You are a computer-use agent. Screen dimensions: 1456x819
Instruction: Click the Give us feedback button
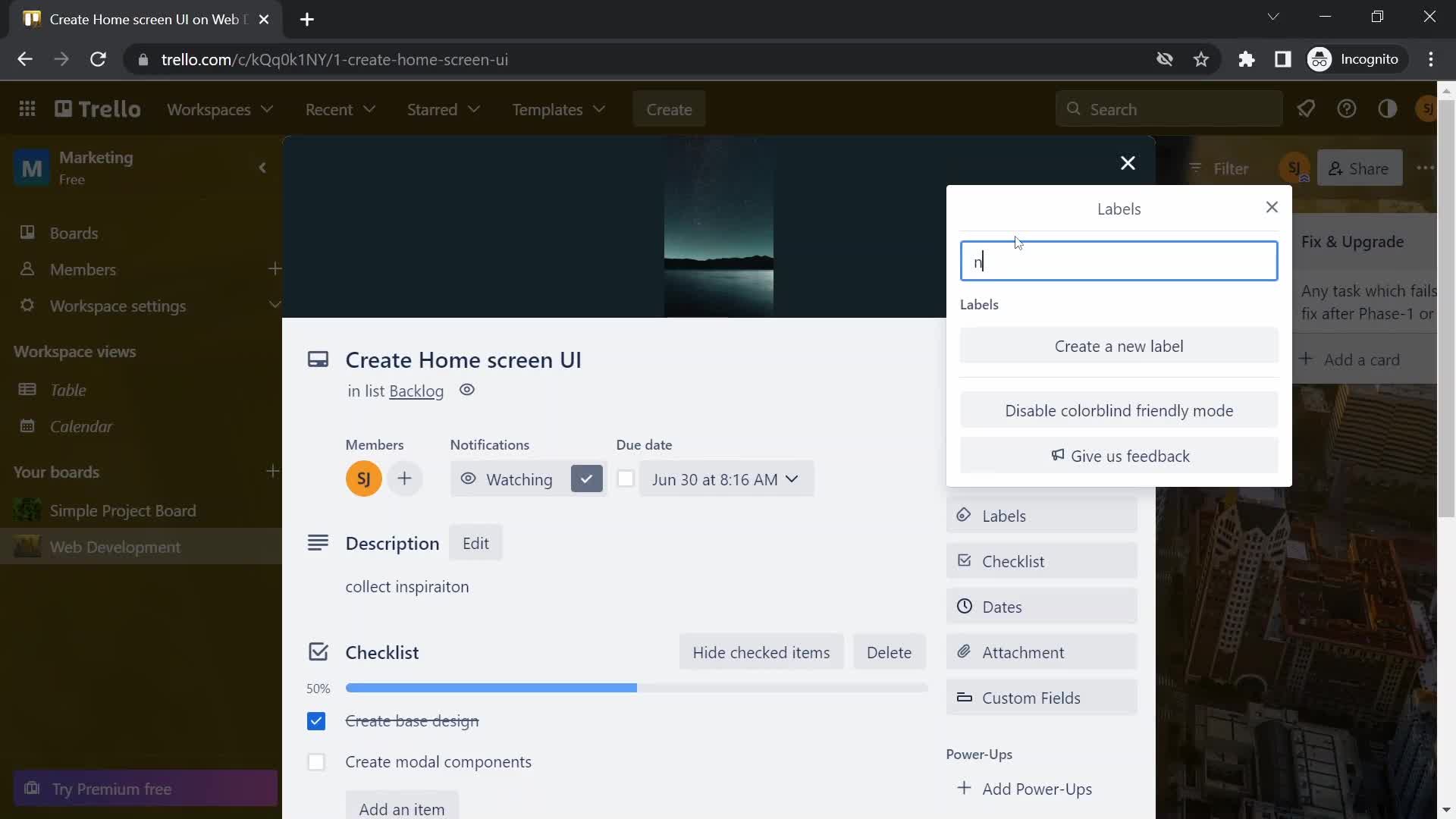click(x=1119, y=455)
